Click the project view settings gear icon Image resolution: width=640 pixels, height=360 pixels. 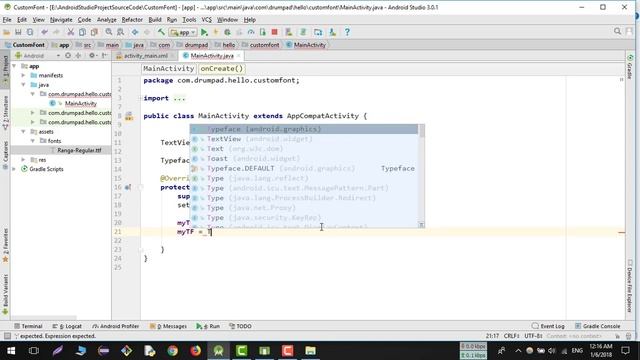92,56
